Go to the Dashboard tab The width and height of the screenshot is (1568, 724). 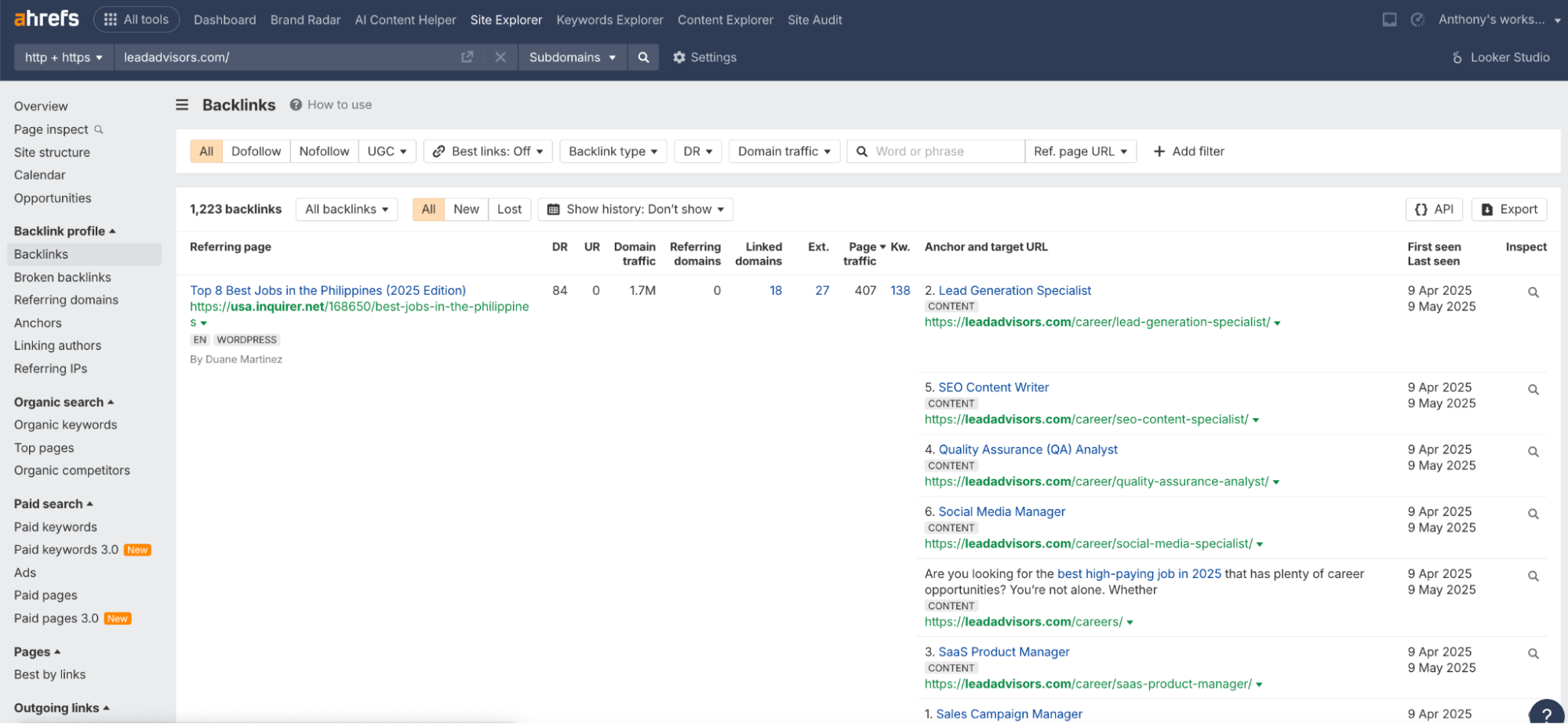click(x=224, y=20)
